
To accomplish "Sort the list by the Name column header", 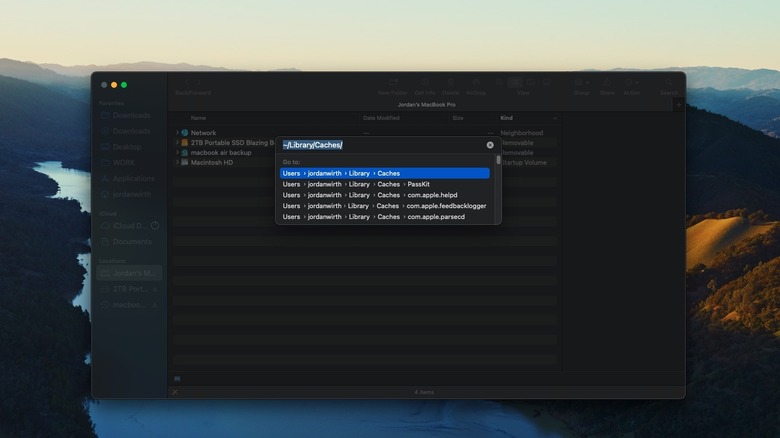I will click(198, 118).
